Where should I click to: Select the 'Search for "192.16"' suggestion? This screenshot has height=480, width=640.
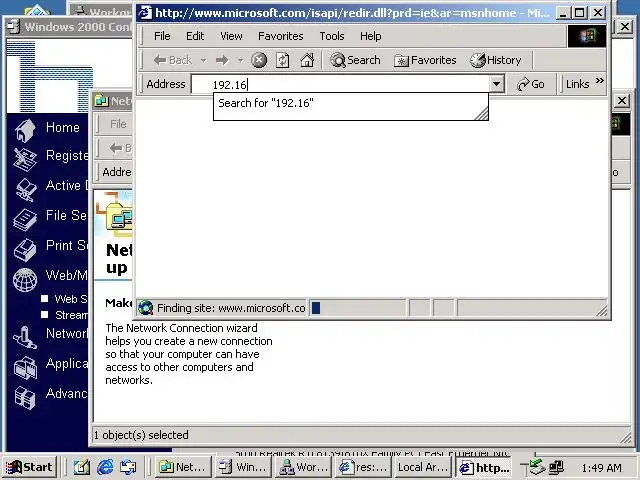pyautogui.click(x=266, y=103)
